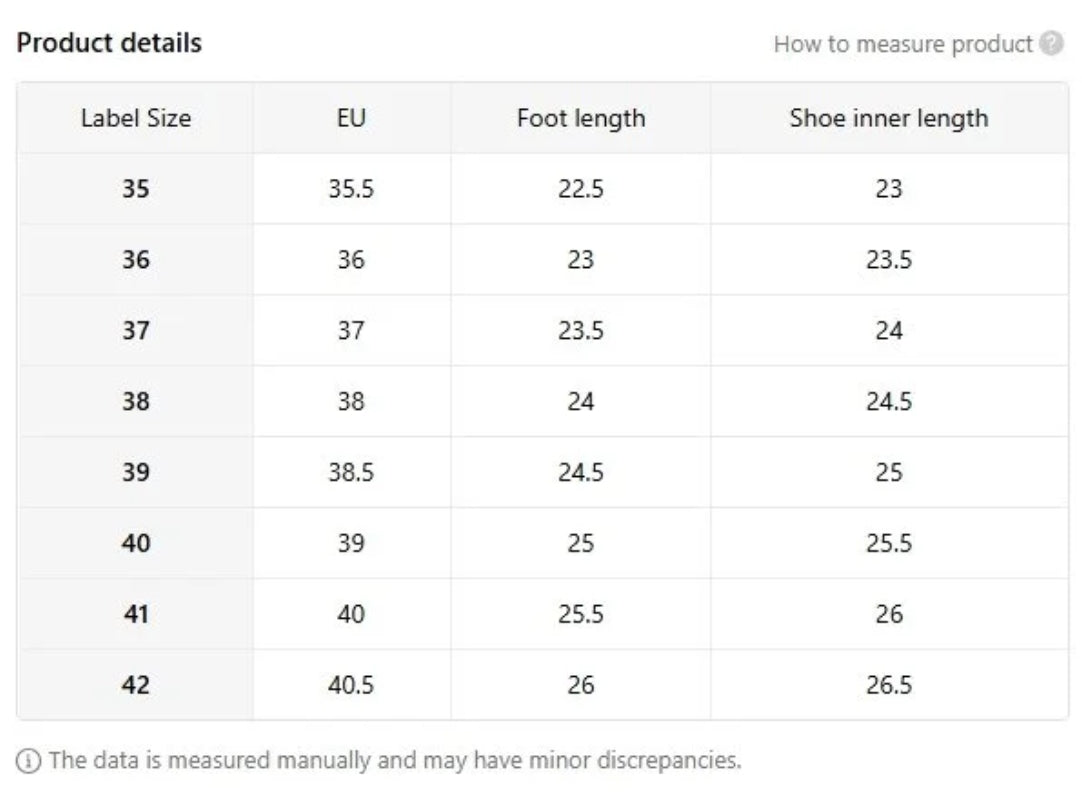Select label size 36 row
The image size is (1082, 803).
pos(135,260)
